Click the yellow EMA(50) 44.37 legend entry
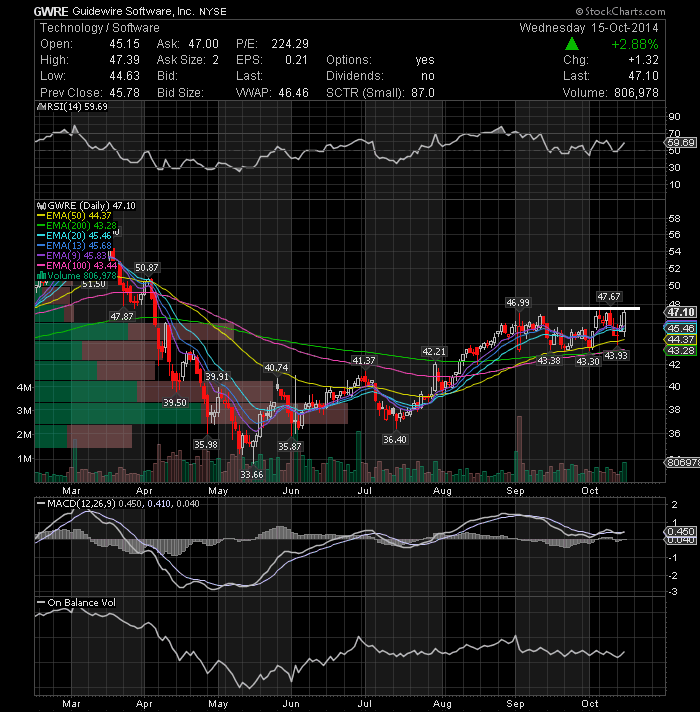Screen dimensions: 700x712 tap(79, 216)
